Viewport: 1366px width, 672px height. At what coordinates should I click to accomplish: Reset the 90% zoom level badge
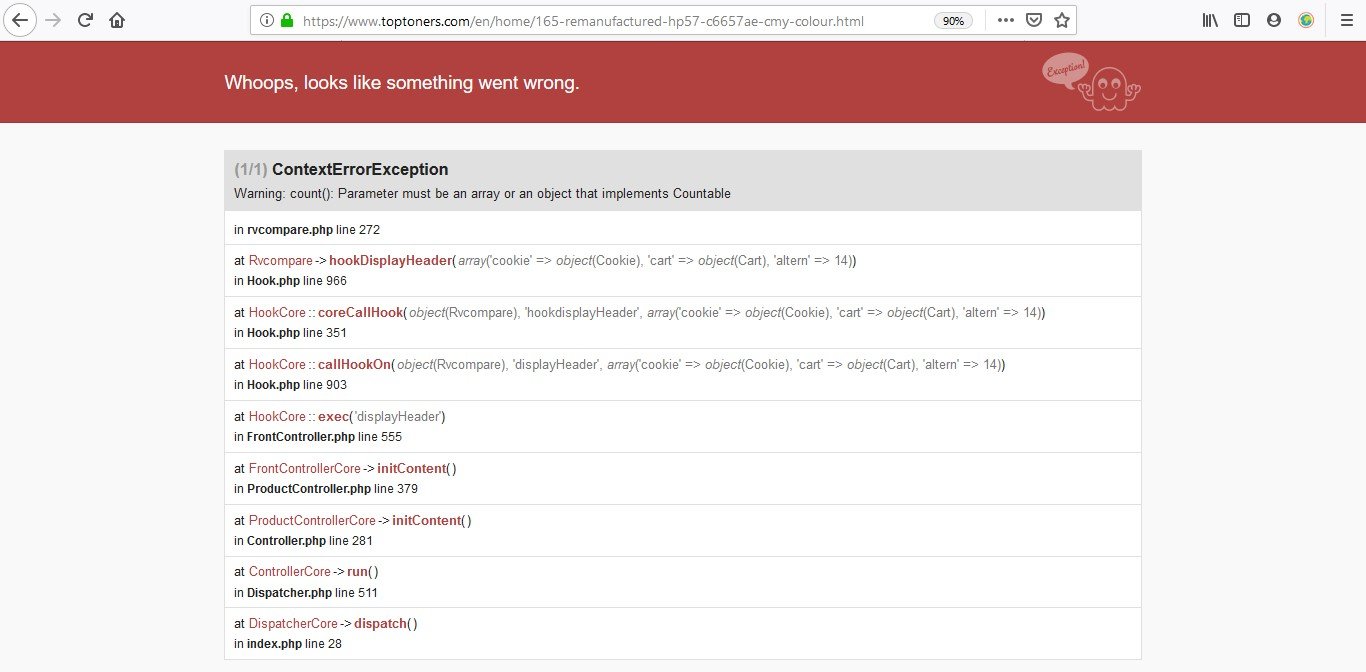pos(954,21)
